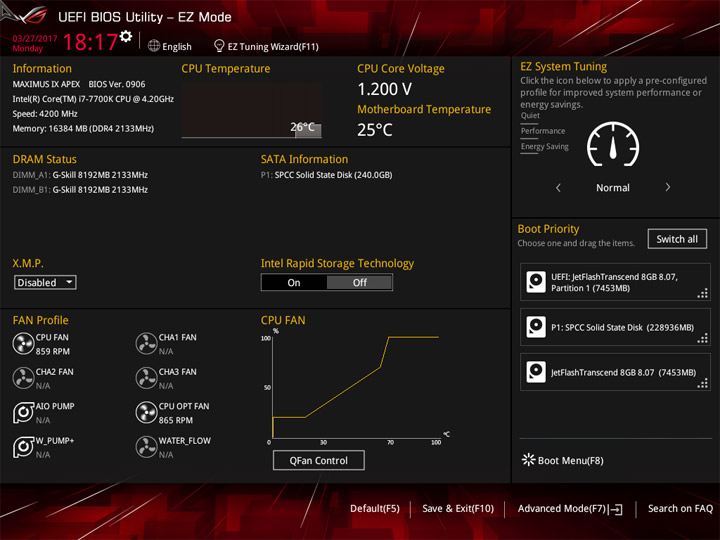720x540 pixels.
Task: Click the P1 SPCC Solid State Disk icon
Action: (x=536, y=327)
